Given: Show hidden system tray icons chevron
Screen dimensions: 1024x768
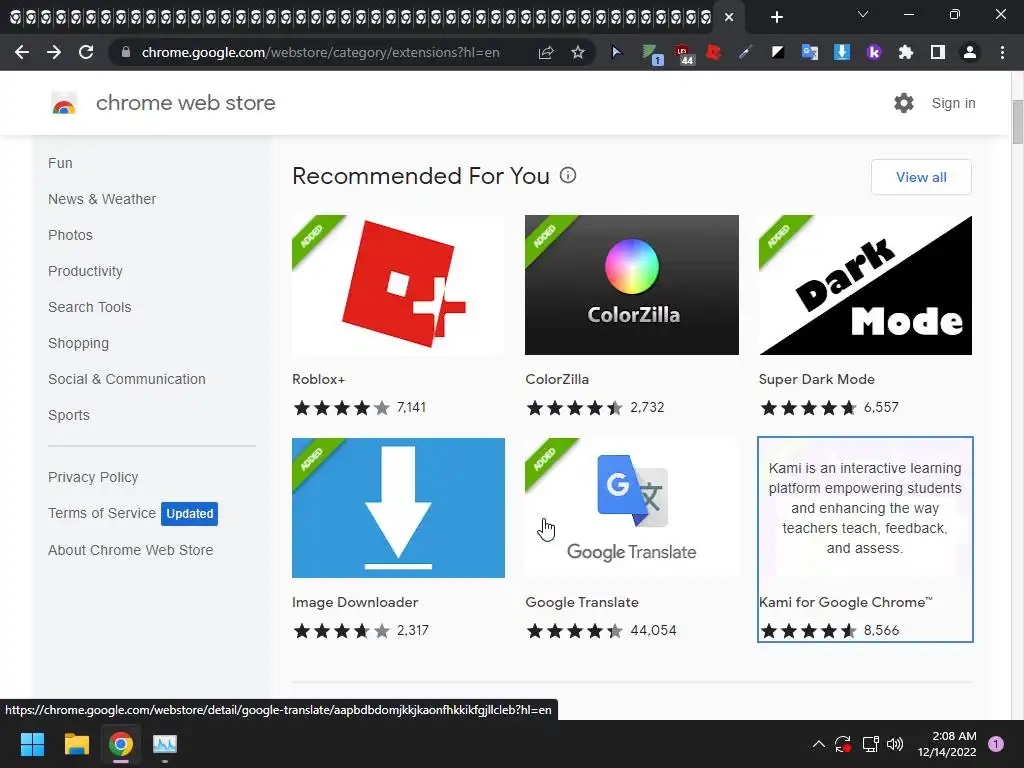Looking at the screenshot, I should 818,744.
